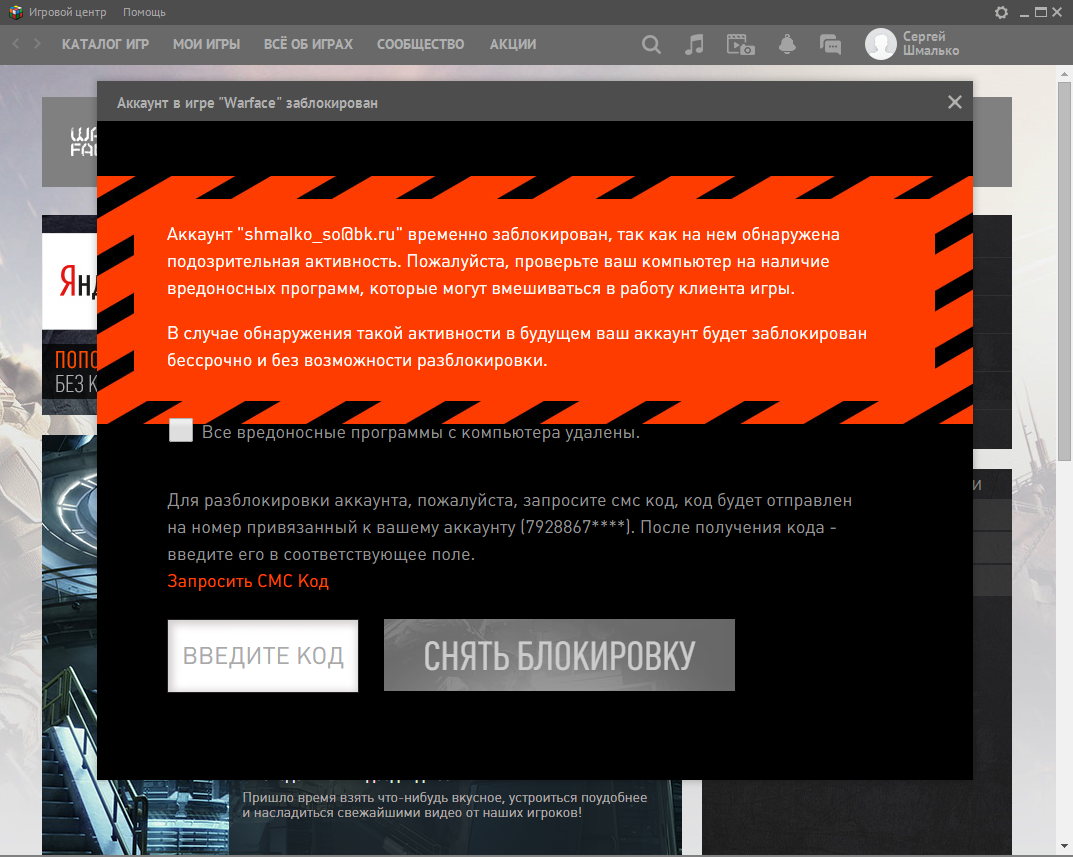The width and height of the screenshot is (1073, 857).
Task: Switch to the 'МОИ ИГРЫ' tab
Action: pyautogui.click(x=206, y=44)
